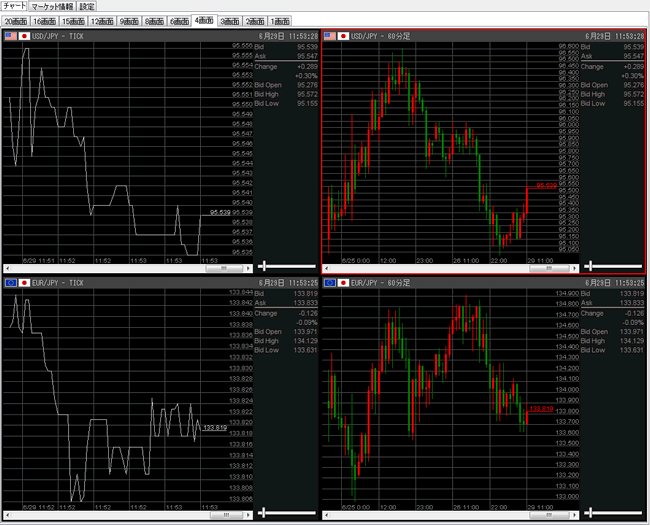Click scrollbar thumb of USD/JPY TICK chart
This screenshot has width=650, height=525.
(x=224, y=269)
